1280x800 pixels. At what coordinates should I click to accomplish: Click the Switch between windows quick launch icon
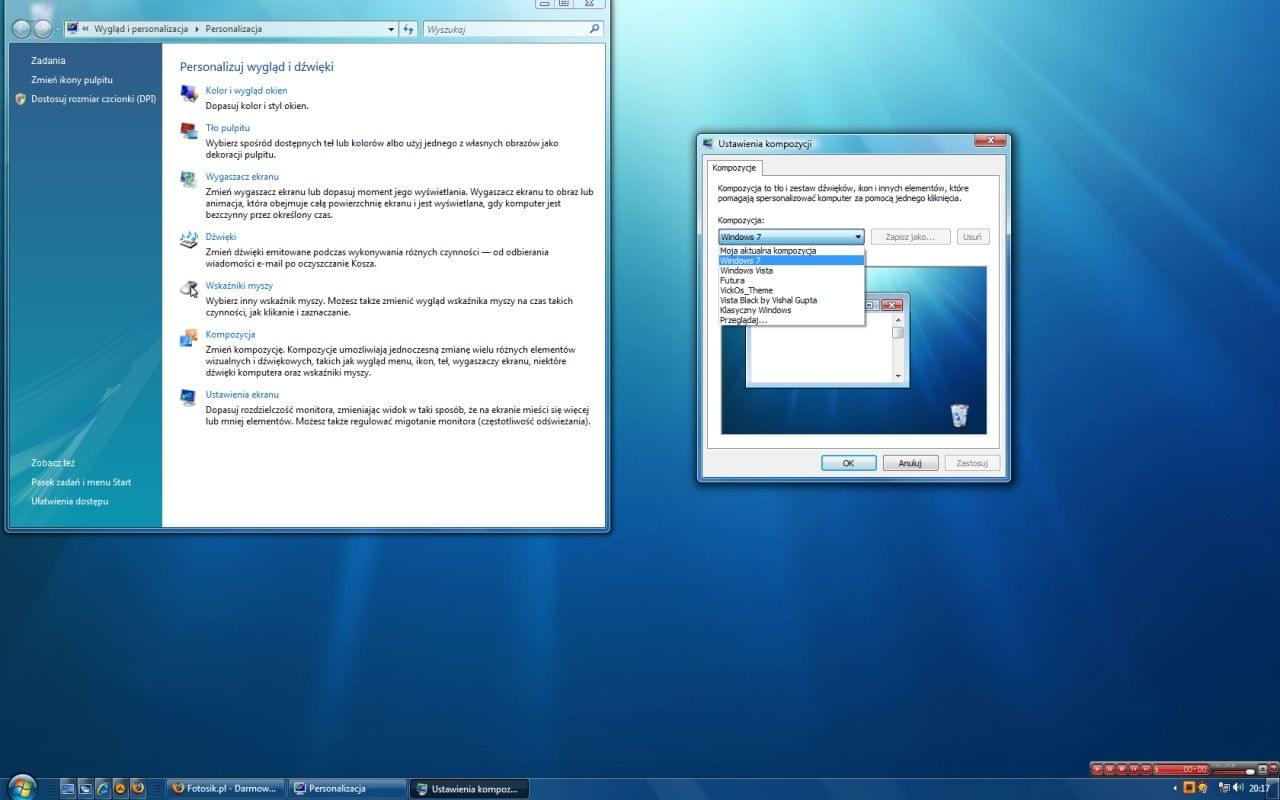click(x=85, y=788)
